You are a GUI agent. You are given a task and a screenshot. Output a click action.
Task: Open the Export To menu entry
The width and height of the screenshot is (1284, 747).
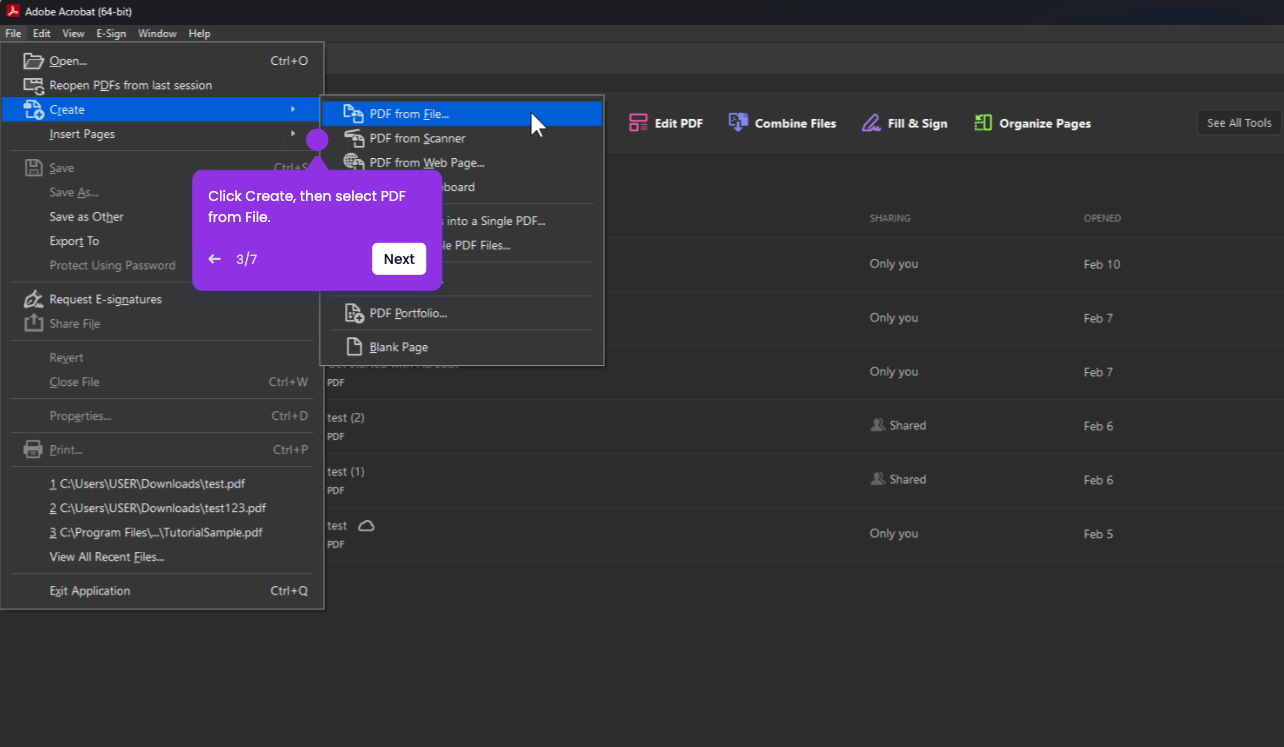coord(74,241)
